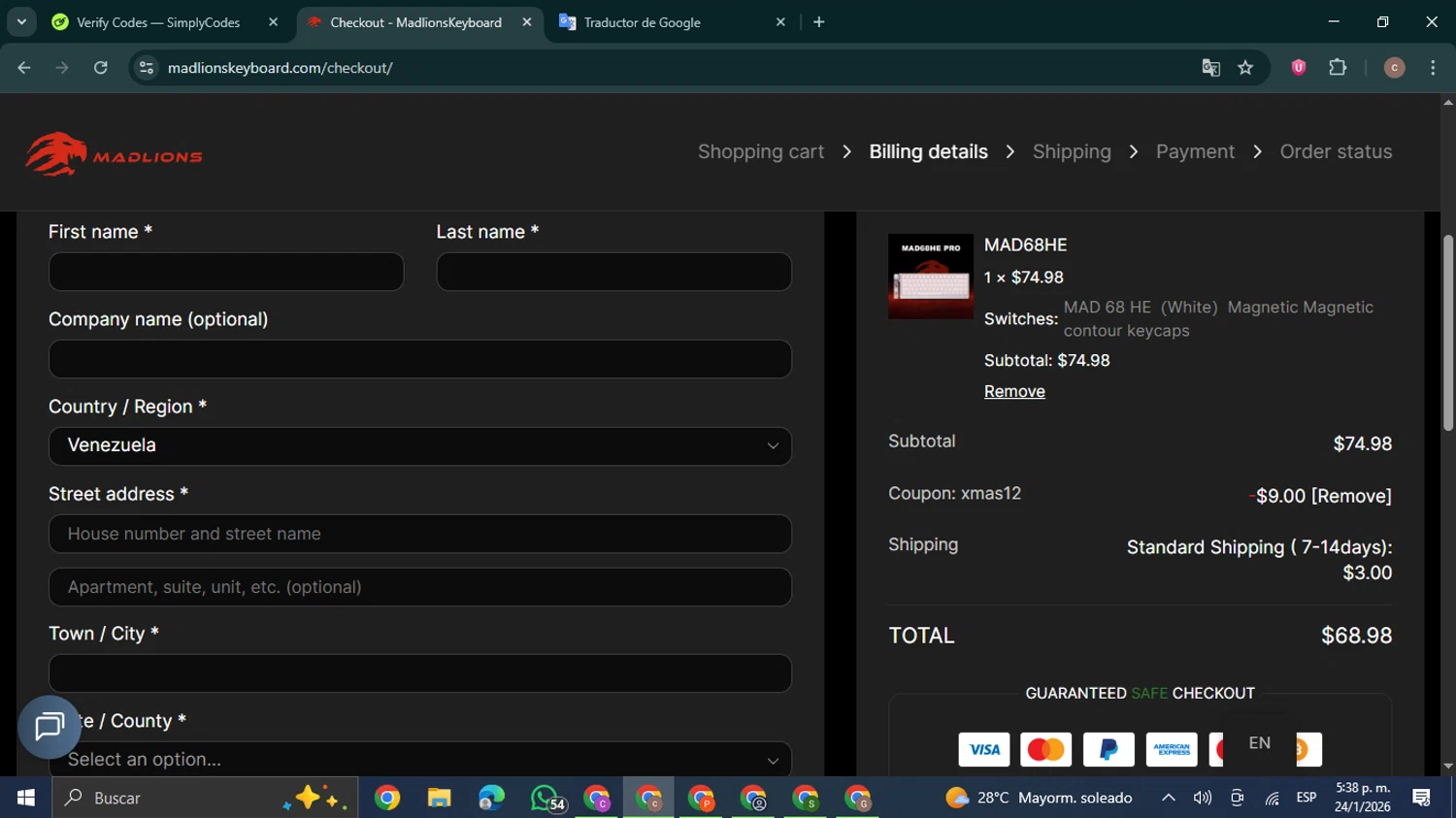Open the Country / Region dropdown
Screen dimensions: 1456x818
click(x=420, y=446)
